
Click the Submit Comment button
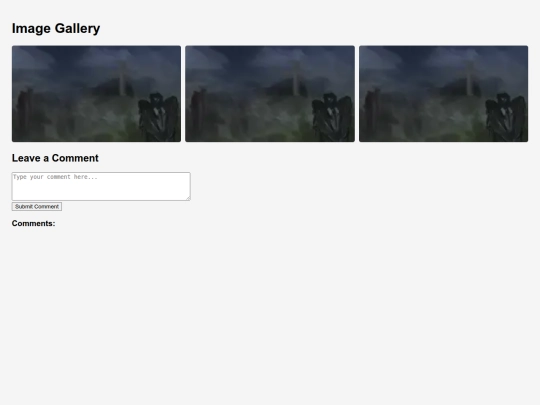click(x=37, y=207)
